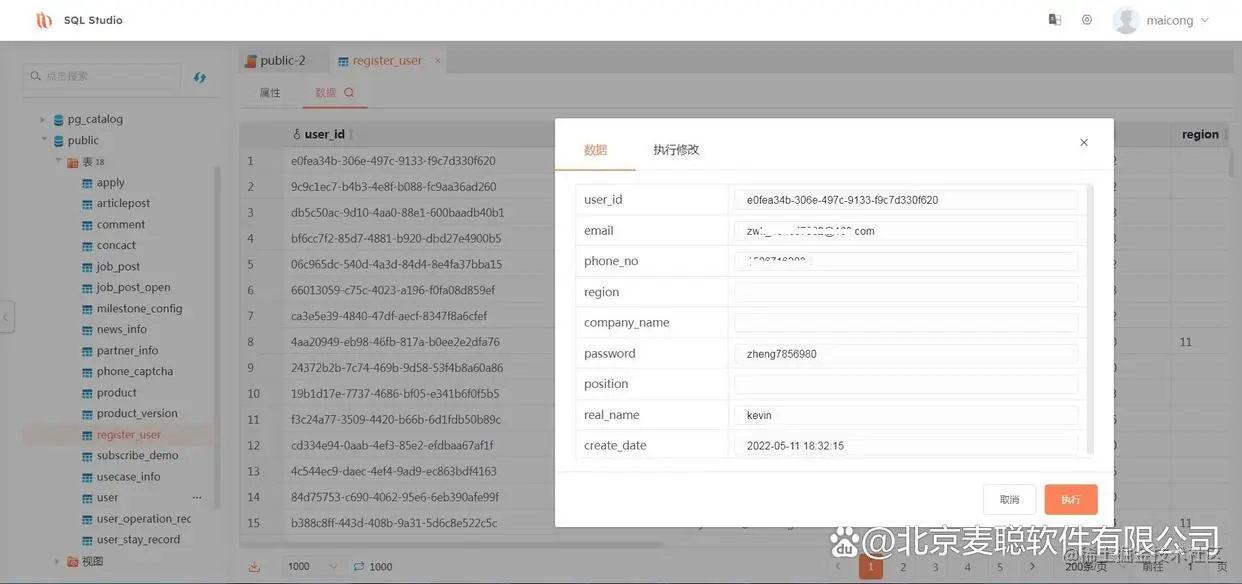The height and width of the screenshot is (584, 1242).
Task: Click the export download icon at bottom
Action: coord(254,567)
